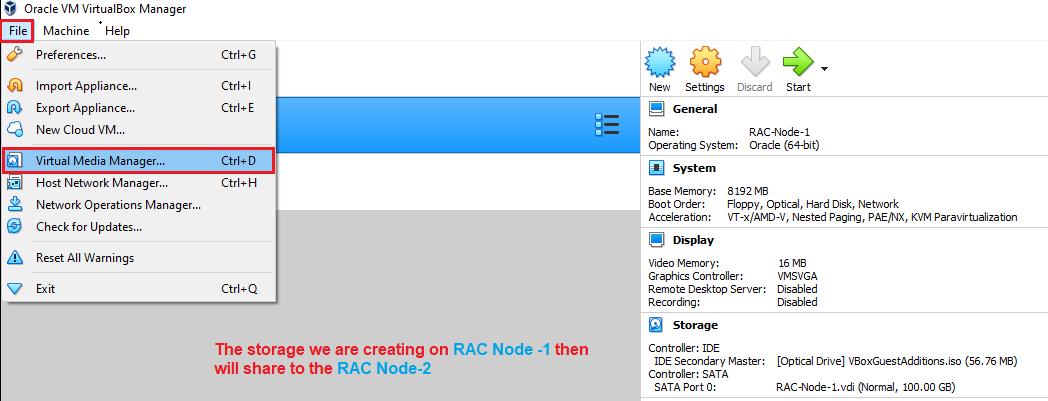Click the System section chip icon

[657, 168]
